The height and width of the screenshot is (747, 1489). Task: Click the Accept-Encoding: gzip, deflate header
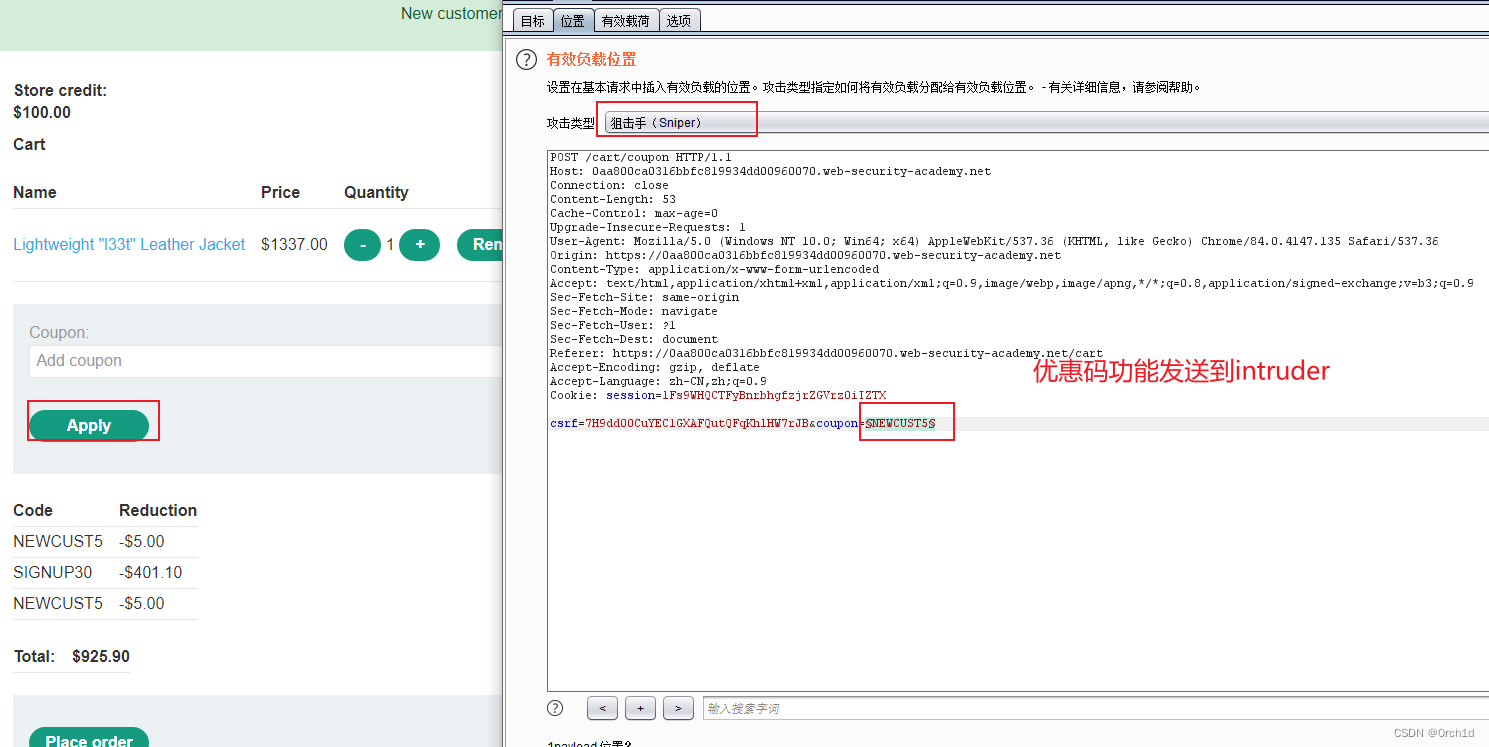pyautogui.click(x=654, y=367)
